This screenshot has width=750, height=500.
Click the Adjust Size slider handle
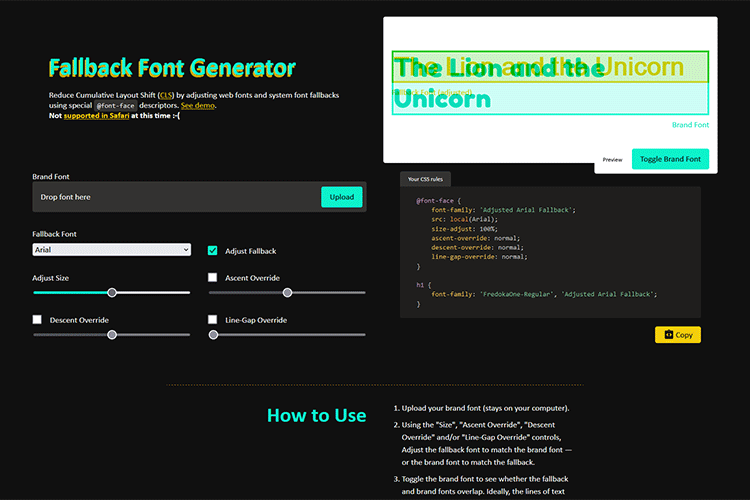point(112,293)
